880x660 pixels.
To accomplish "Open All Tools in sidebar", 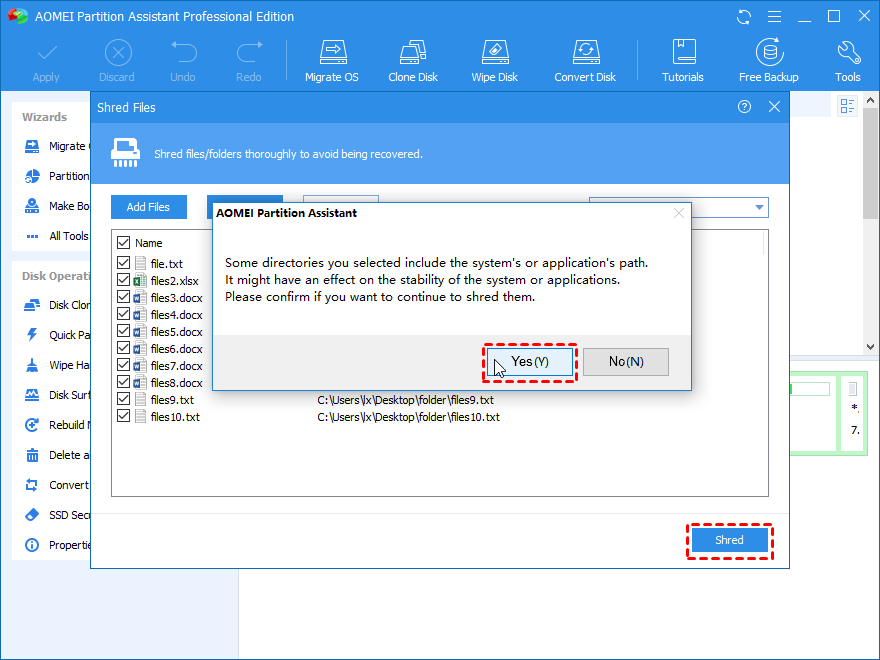I will (56, 236).
